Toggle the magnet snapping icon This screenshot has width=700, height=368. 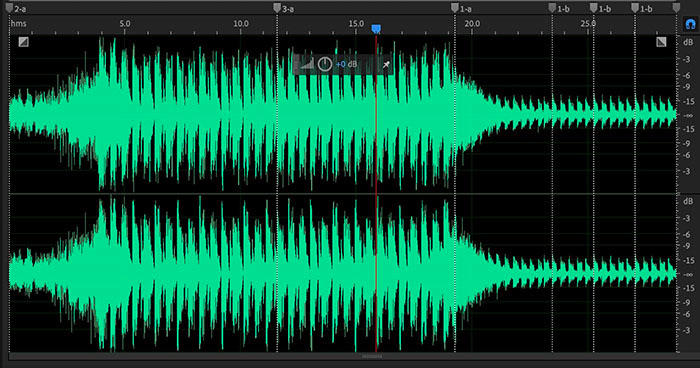pos(690,24)
